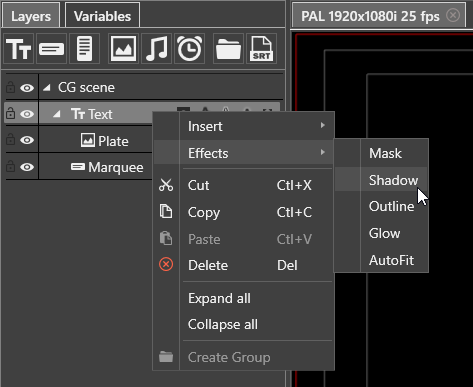Collapse the CG scene tree node
473x387 pixels.
click(x=47, y=88)
